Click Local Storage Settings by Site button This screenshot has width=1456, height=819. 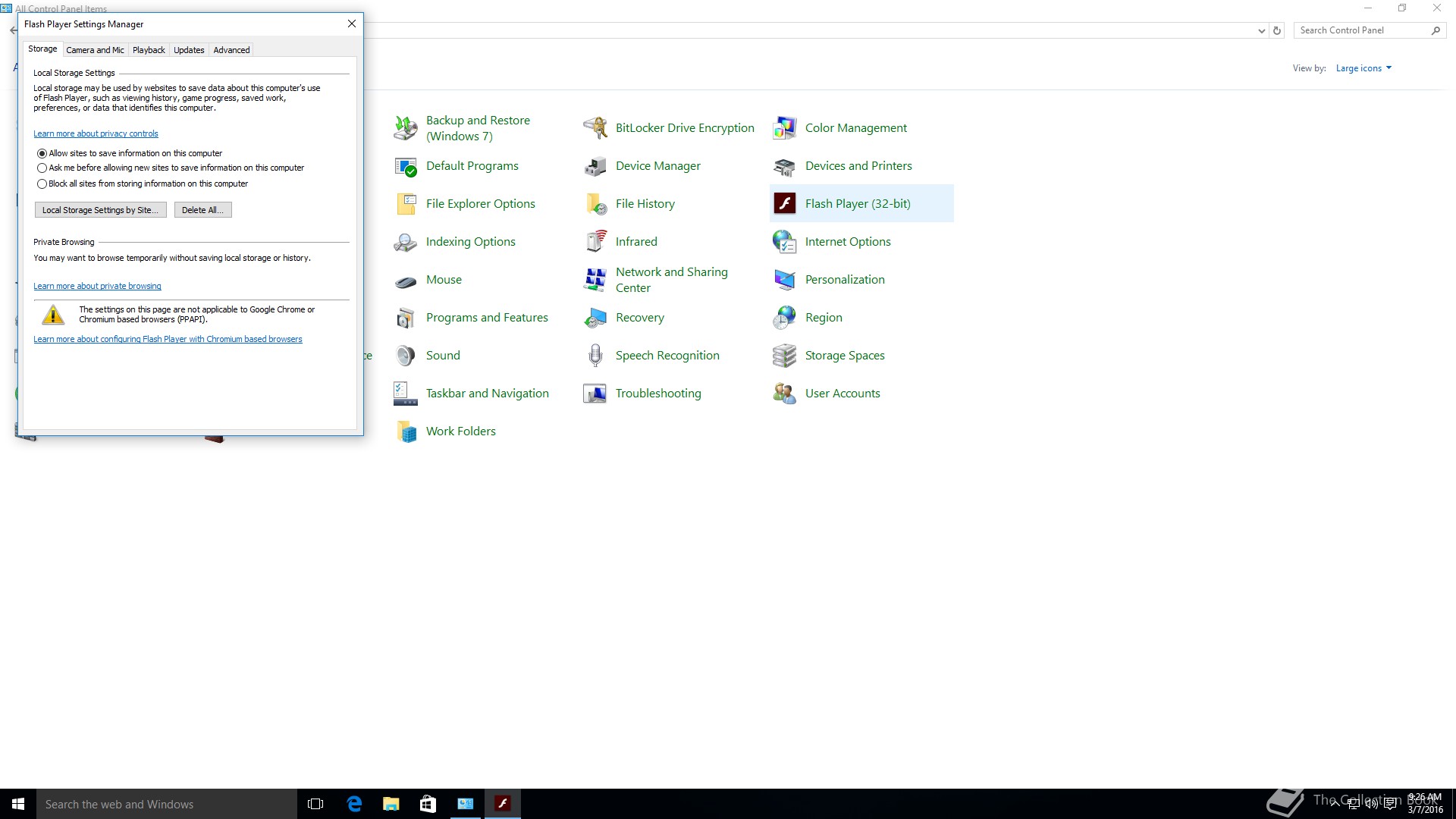100,210
